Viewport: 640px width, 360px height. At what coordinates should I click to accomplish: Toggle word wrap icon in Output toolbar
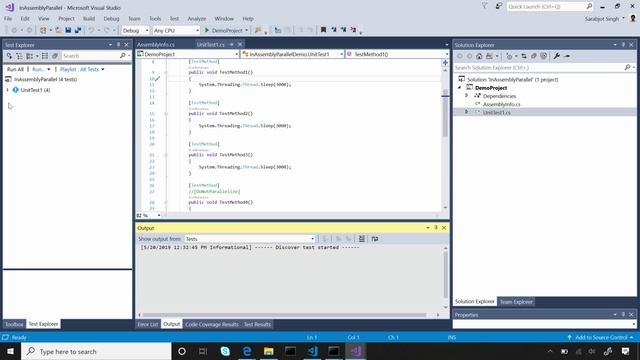[375, 239]
